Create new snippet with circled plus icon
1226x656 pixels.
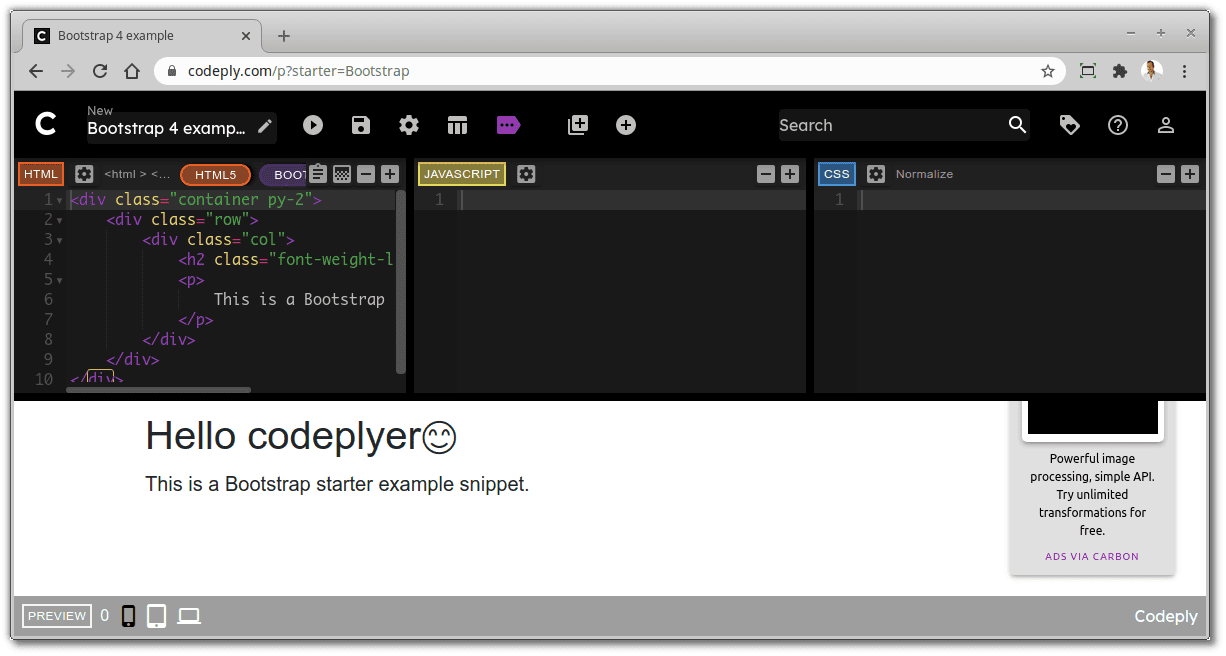point(626,125)
